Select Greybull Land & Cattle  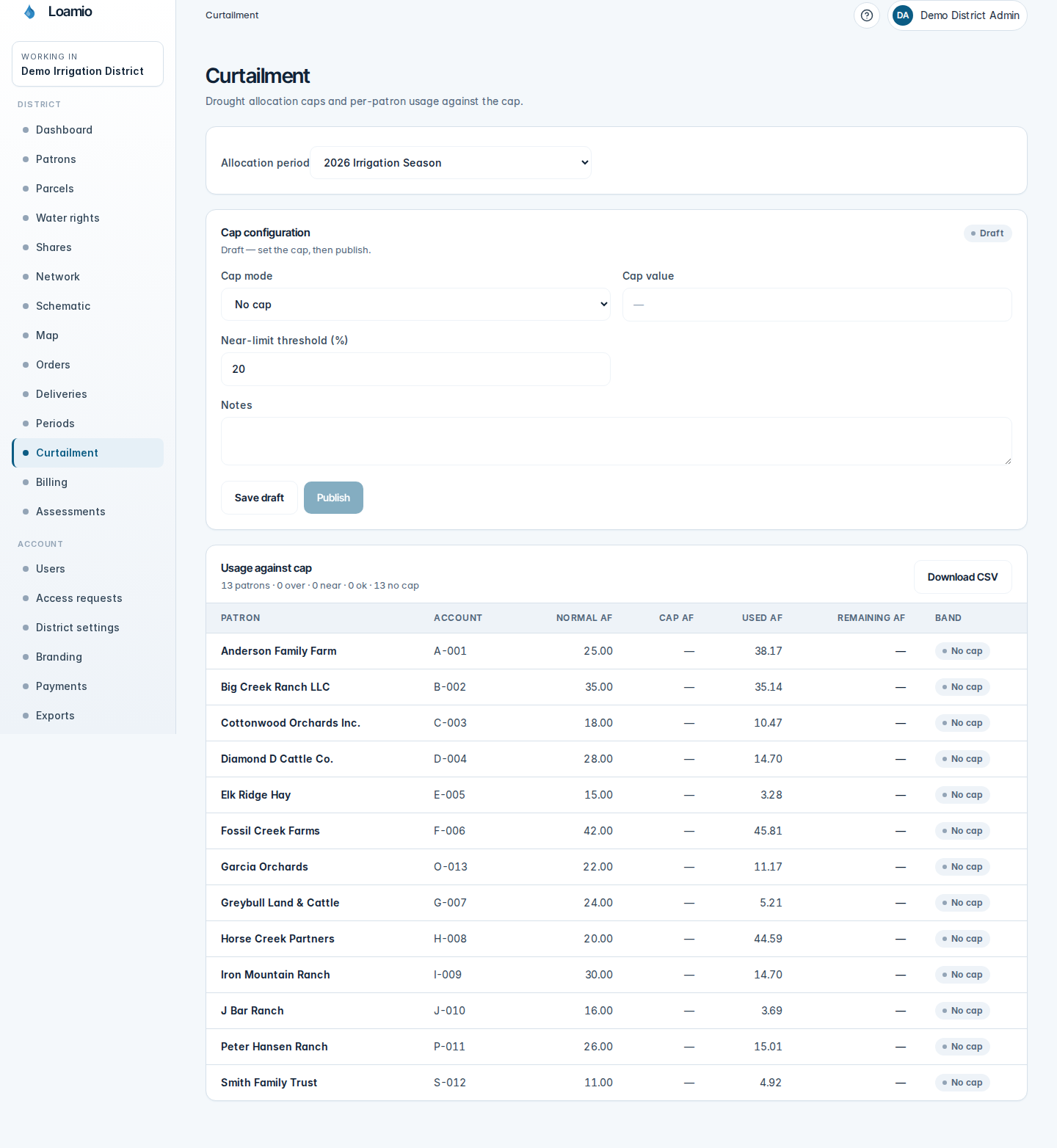click(x=280, y=903)
